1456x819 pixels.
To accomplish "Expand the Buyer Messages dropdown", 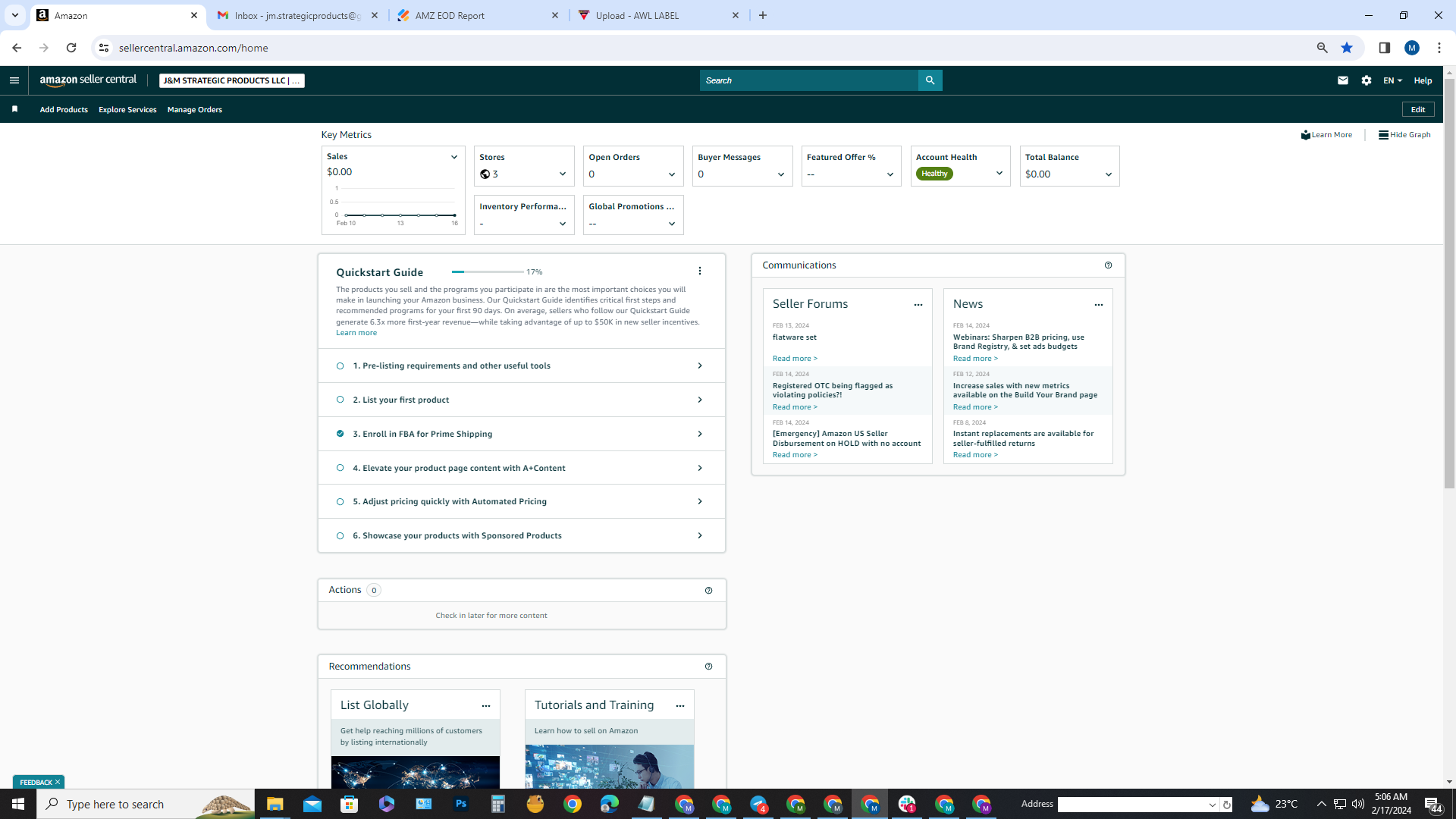I will 781,174.
